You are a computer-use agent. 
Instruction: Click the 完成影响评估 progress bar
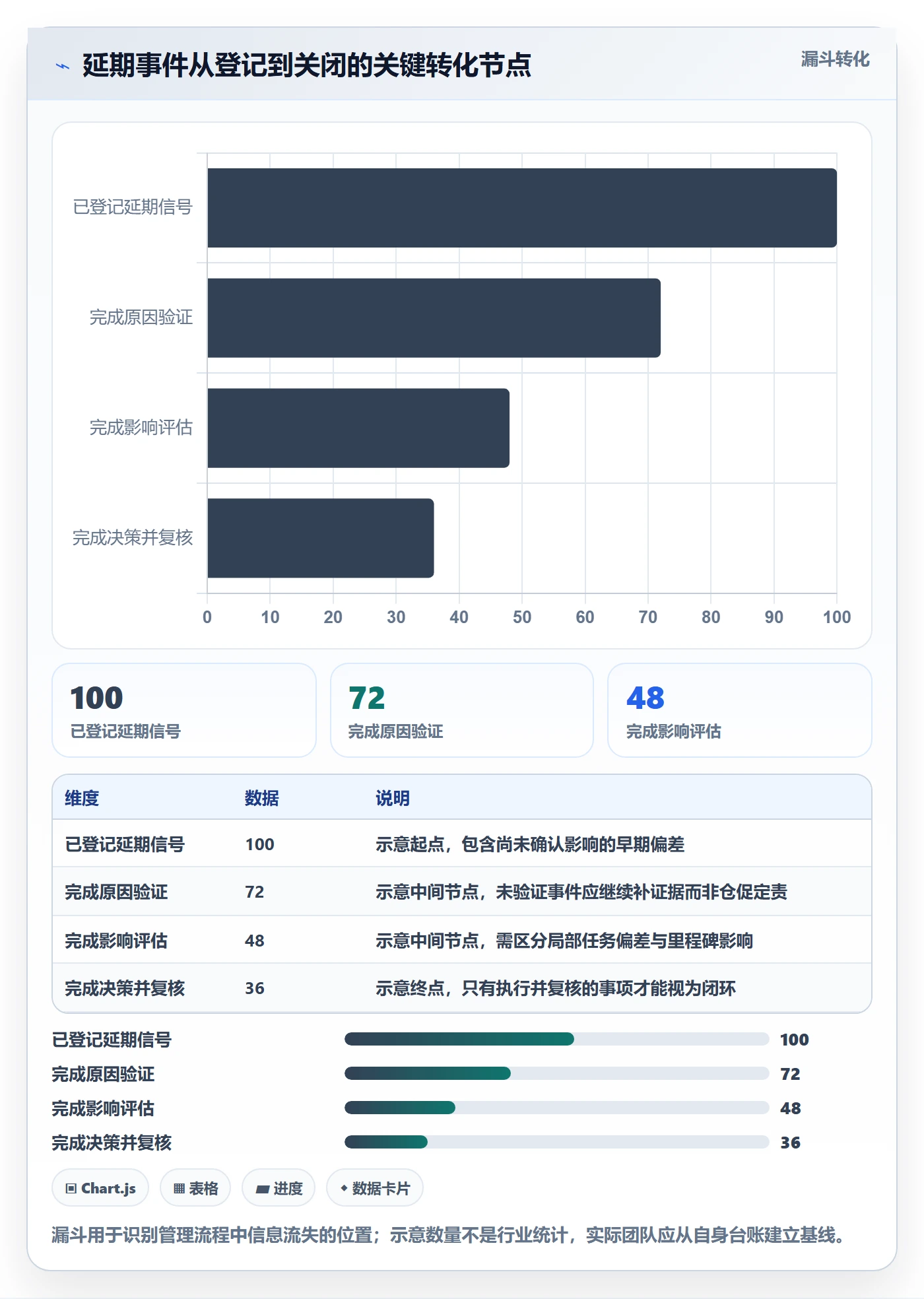tap(556, 1108)
